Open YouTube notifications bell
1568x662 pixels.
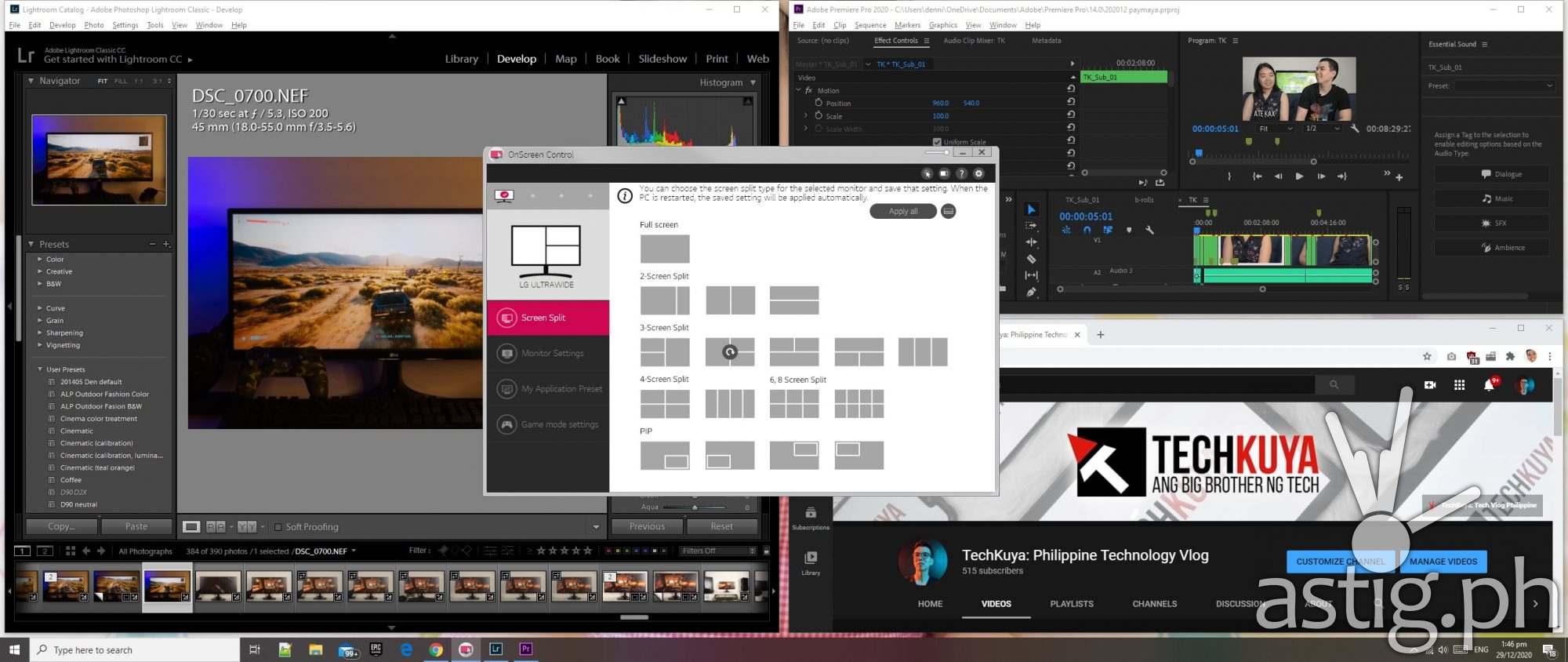(1489, 385)
